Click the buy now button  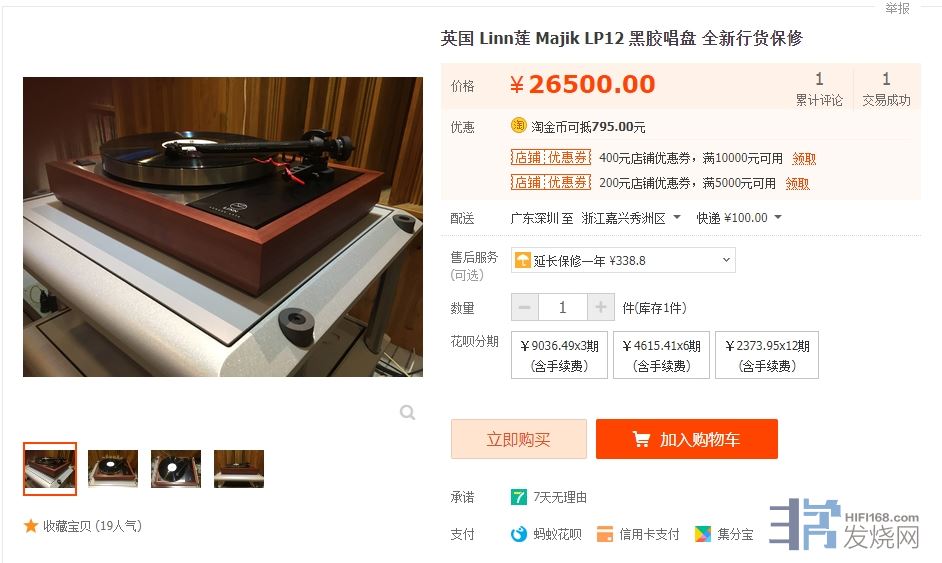[x=518, y=439]
